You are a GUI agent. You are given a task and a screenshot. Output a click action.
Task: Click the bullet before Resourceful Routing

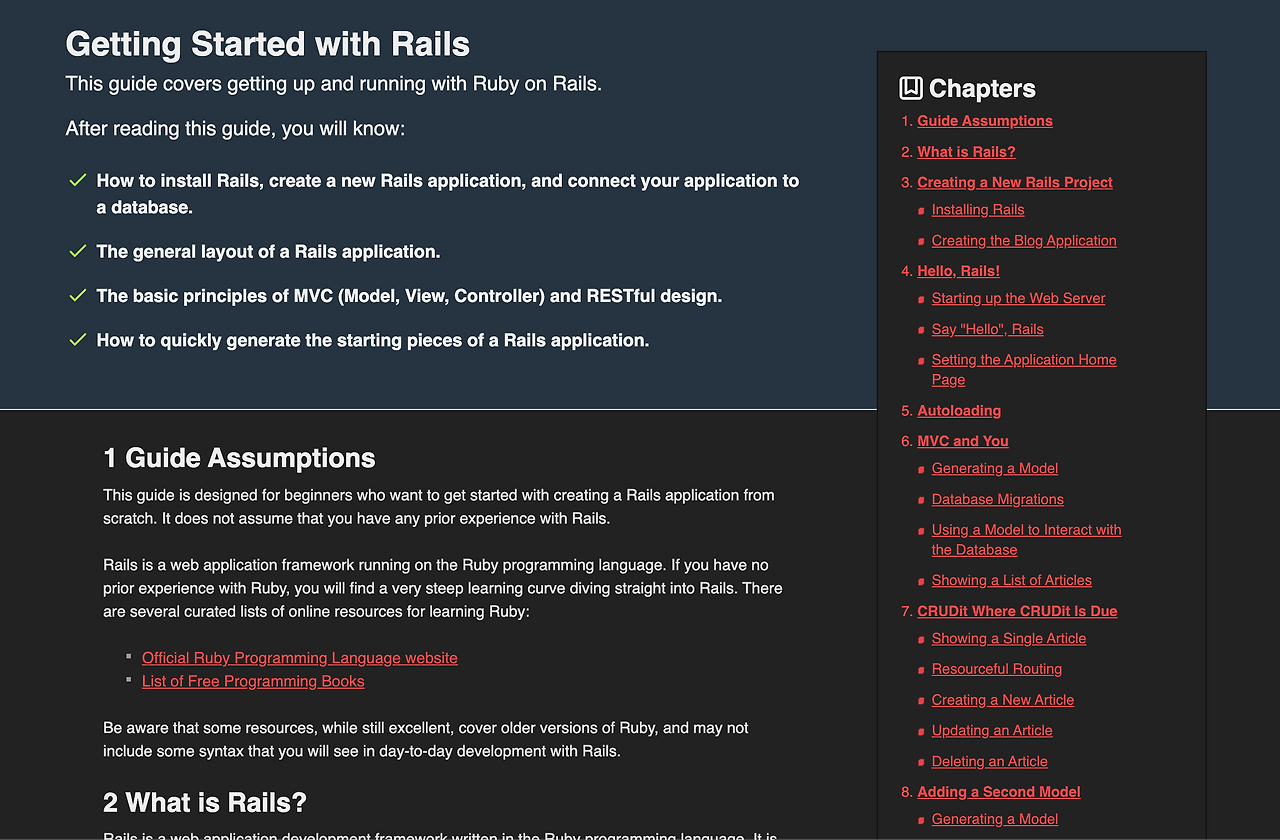click(x=921, y=670)
